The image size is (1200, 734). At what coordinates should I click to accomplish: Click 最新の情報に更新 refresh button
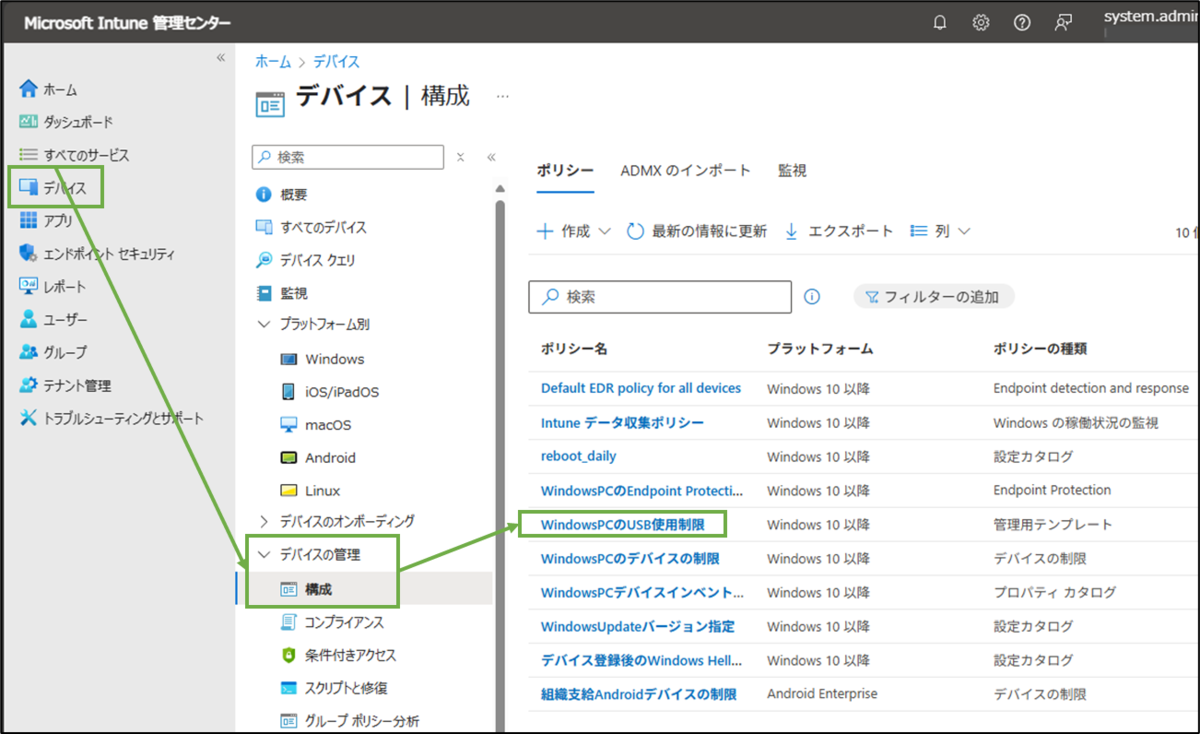point(697,231)
